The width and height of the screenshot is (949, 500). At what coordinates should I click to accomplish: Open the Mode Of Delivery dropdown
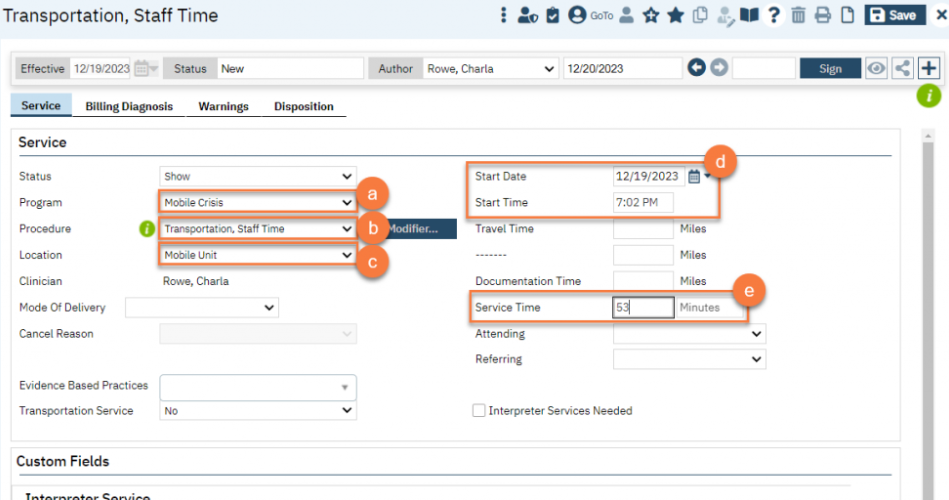pyautogui.click(x=202, y=308)
